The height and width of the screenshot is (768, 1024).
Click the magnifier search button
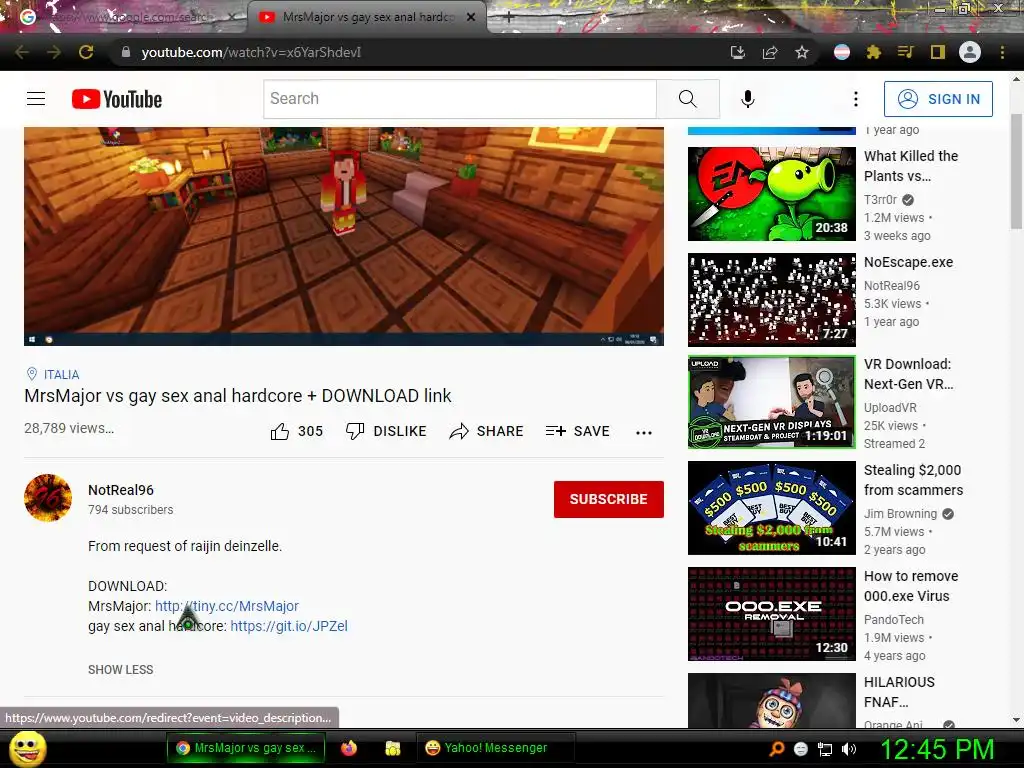pos(688,99)
